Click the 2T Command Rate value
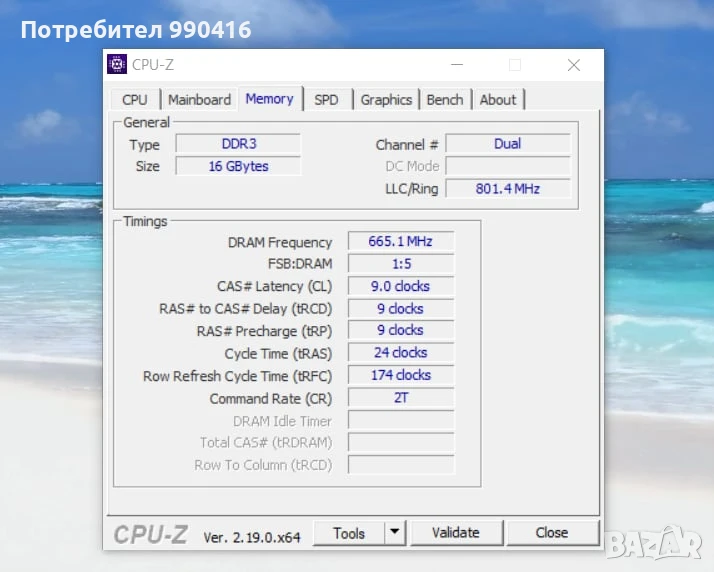This screenshot has width=714, height=572. 401,398
